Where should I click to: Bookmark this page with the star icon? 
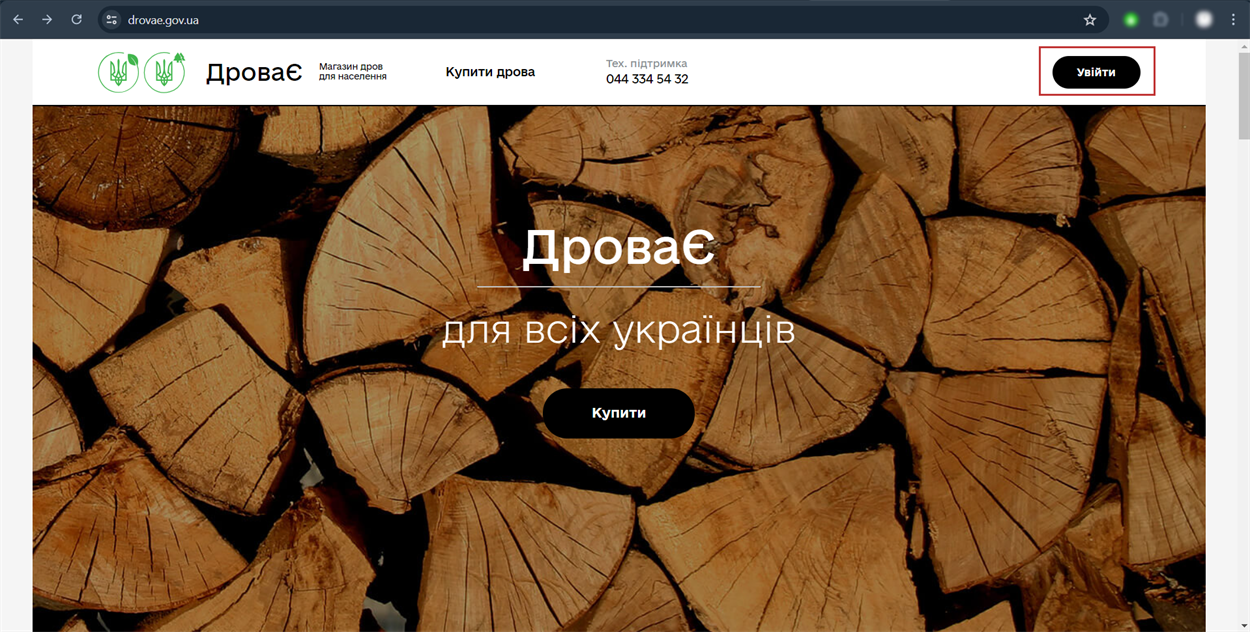[1090, 19]
